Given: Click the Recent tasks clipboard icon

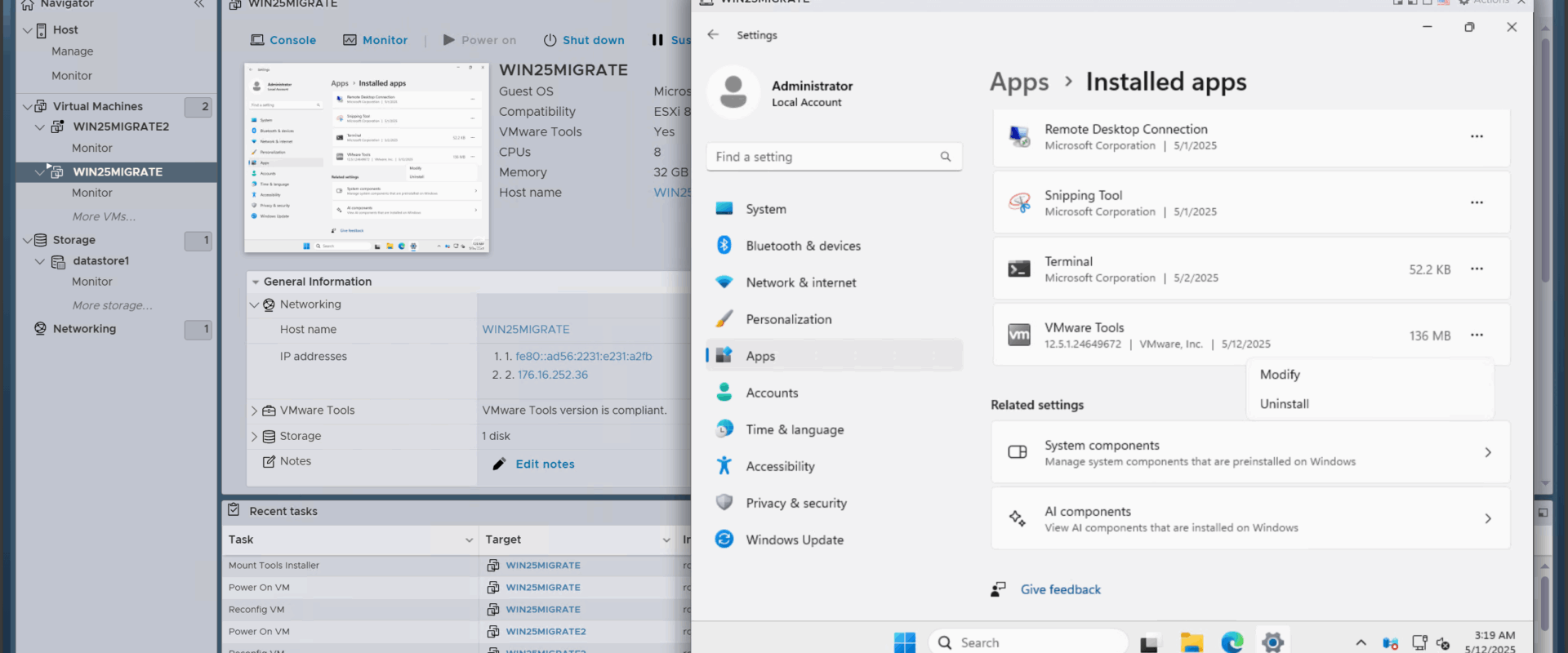Looking at the screenshot, I should (234, 510).
